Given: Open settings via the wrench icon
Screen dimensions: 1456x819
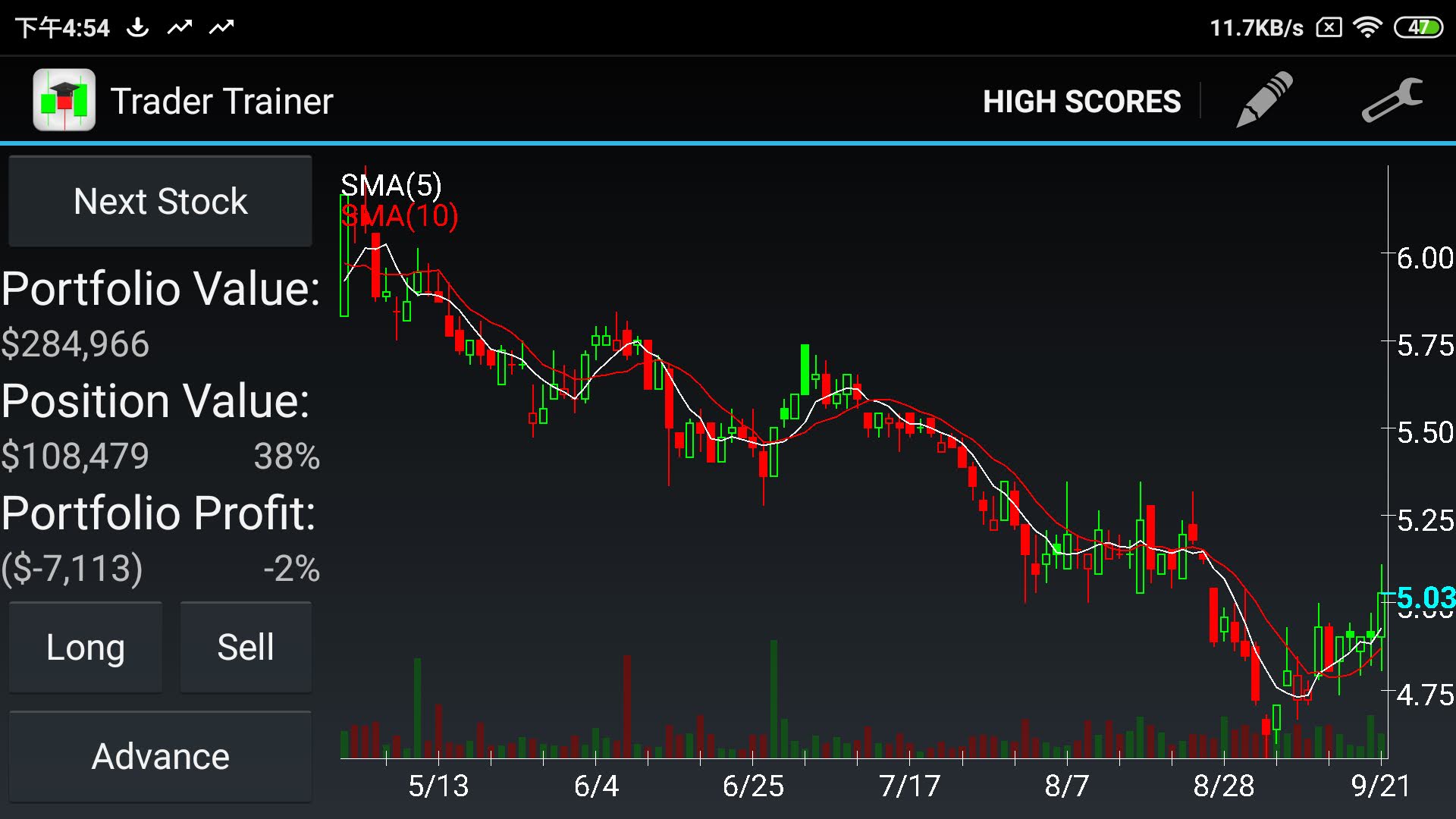Looking at the screenshot, I should 1392,100.
